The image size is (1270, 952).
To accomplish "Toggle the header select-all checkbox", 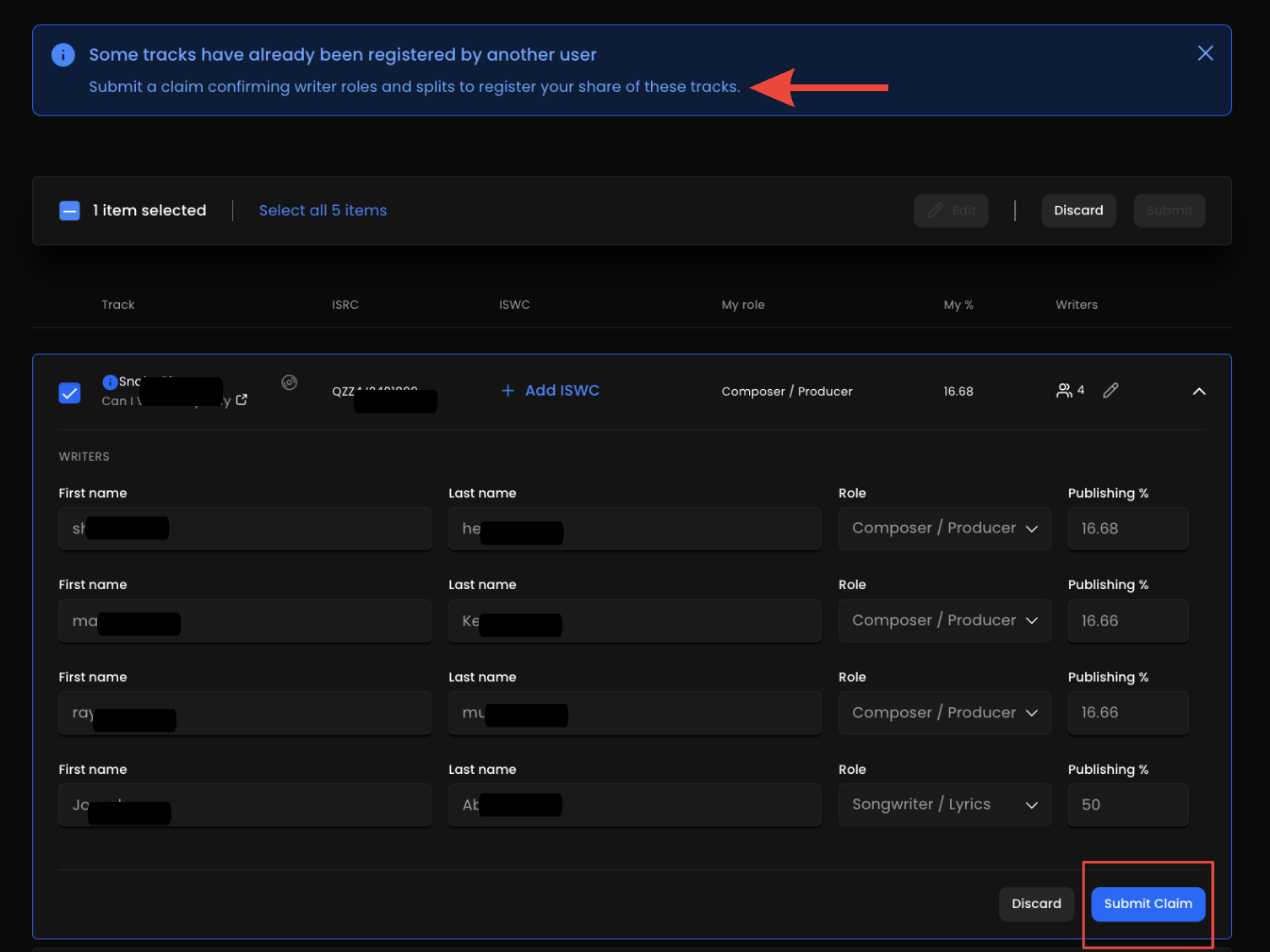I will (70, 211).
